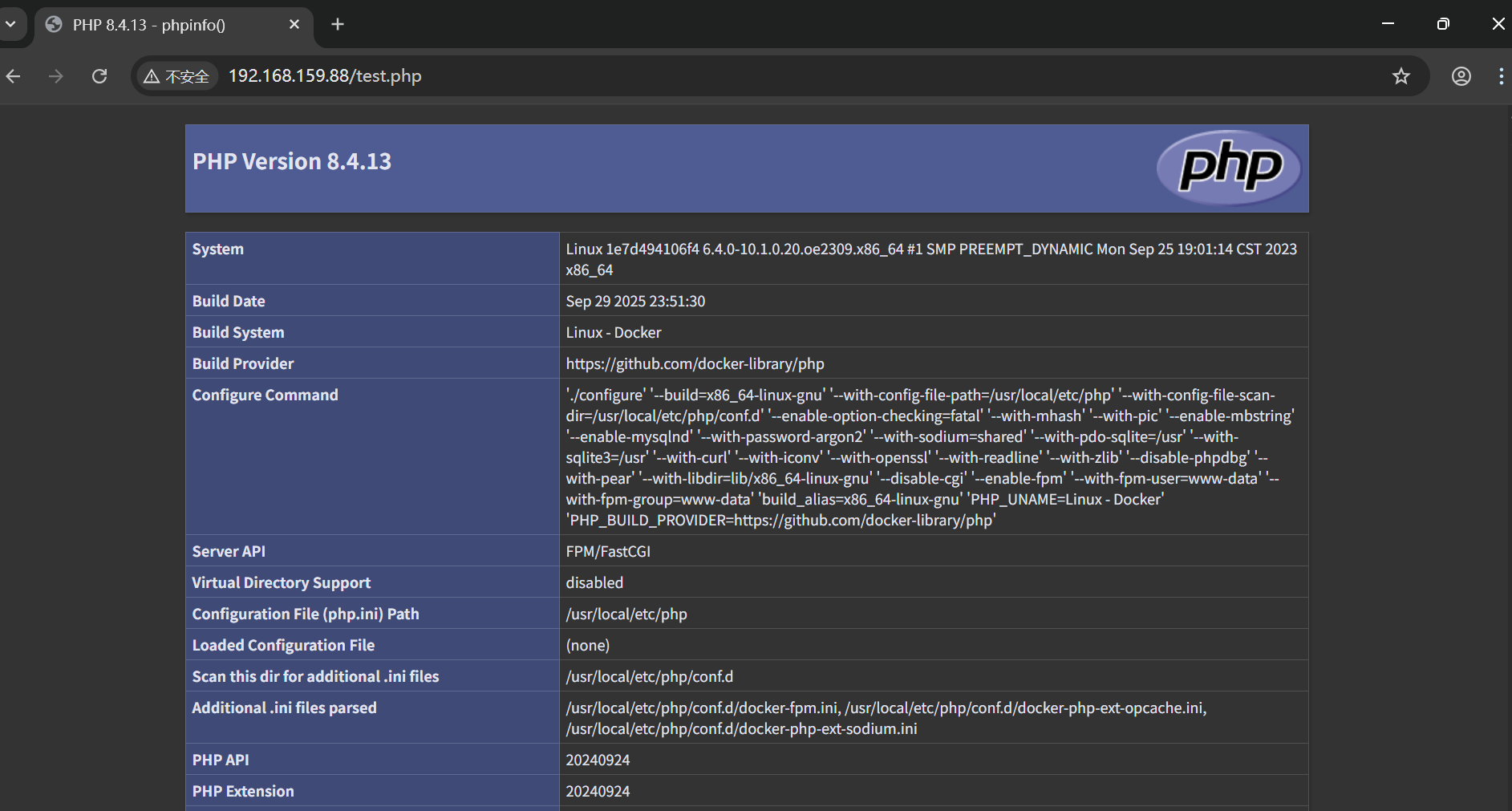Viewport: 1512px width, 811px height.
Task: Click the System row label
Action: point(218,249)
